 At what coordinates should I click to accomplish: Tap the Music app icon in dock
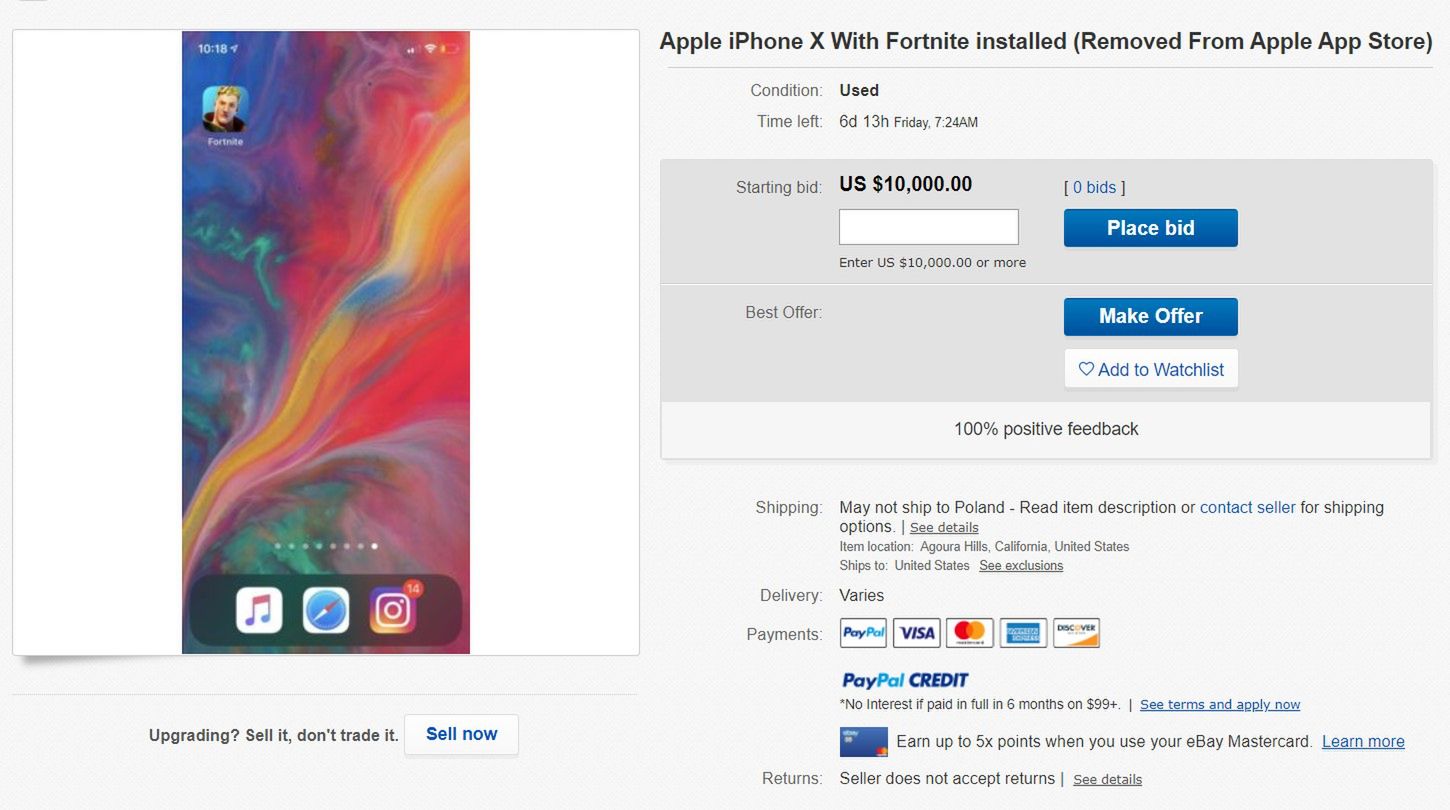259,610
